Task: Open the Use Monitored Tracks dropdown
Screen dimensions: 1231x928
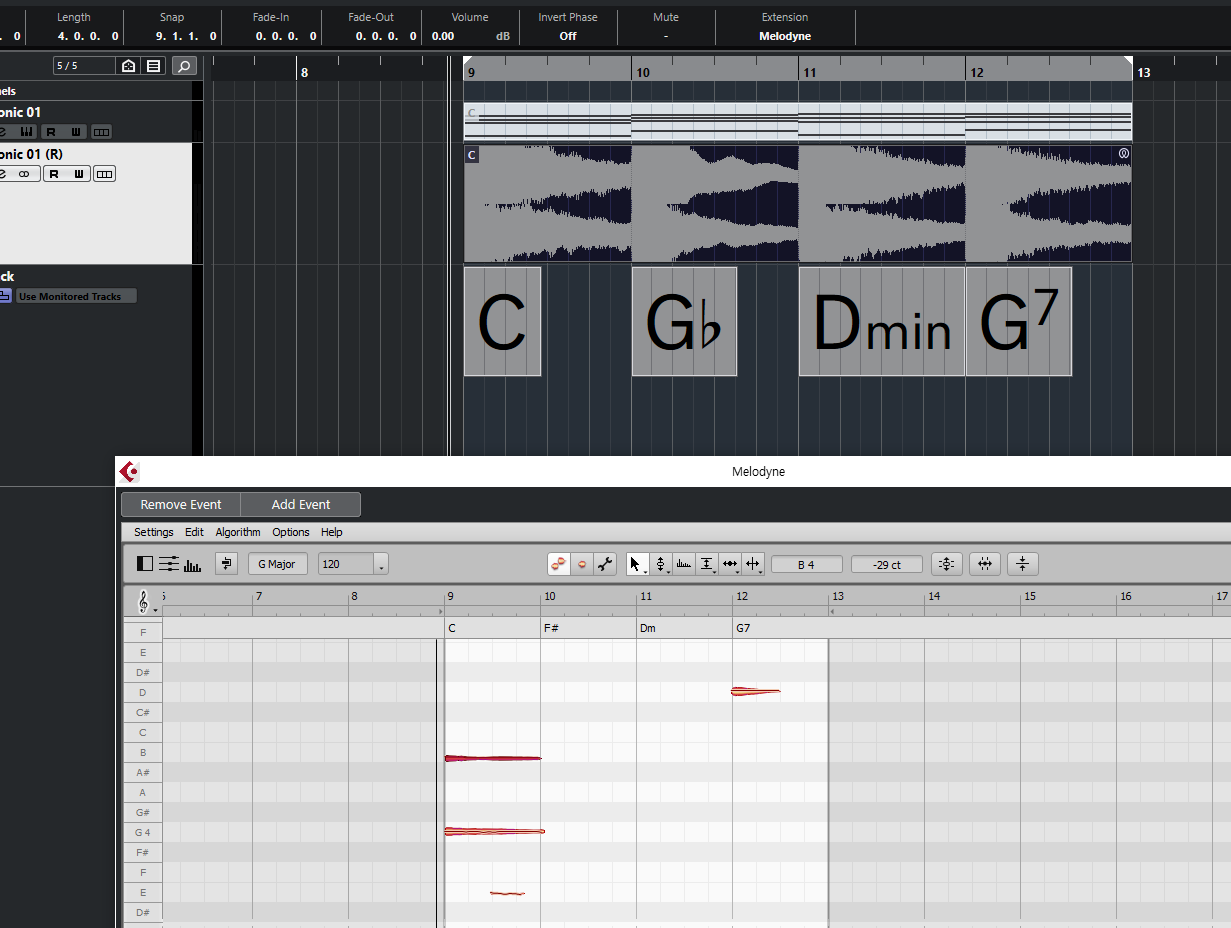Action: pos(75,296)
